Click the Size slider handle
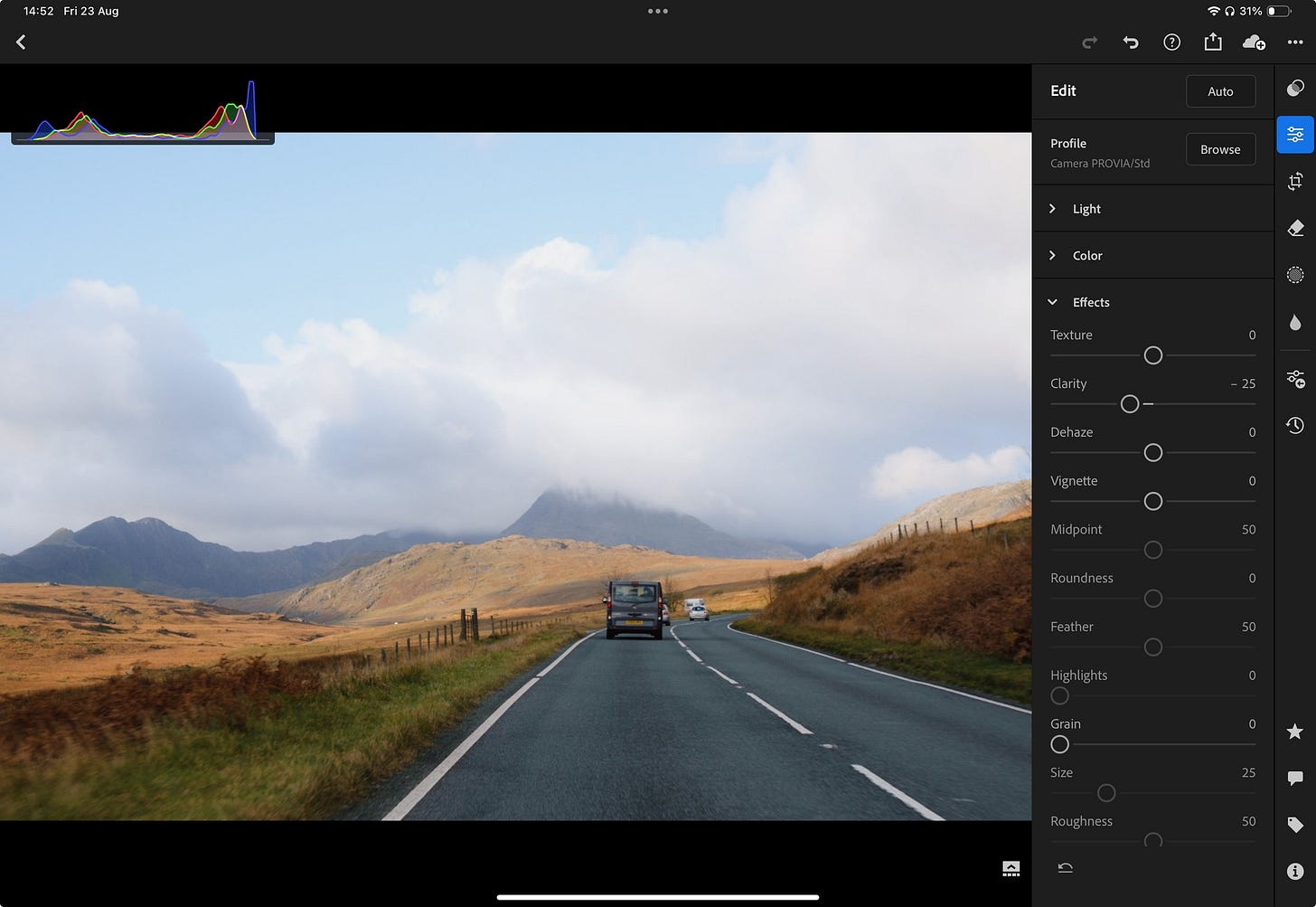Image resolution: width=1316 pixels, height=907 pixels. click(1106, 793)
